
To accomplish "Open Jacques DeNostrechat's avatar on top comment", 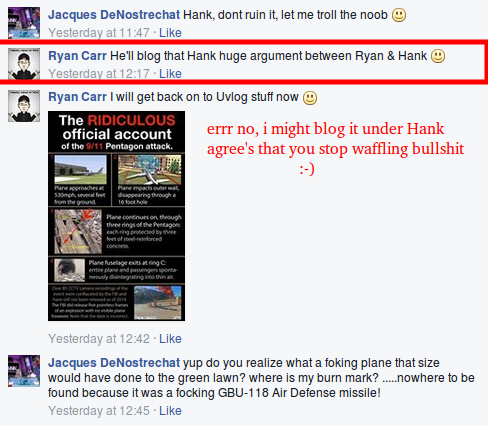I will (24, 23).
